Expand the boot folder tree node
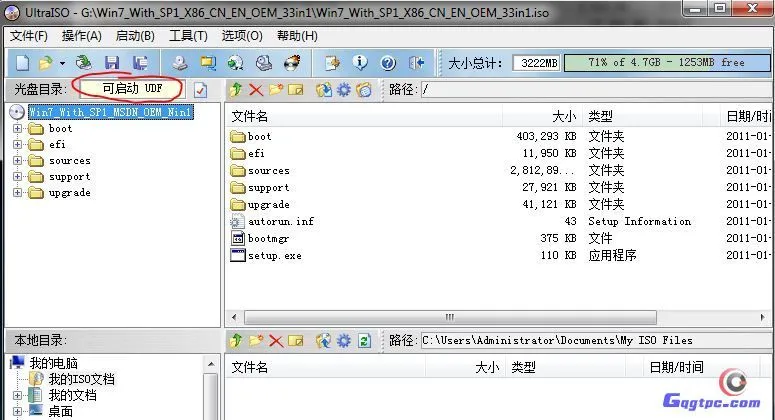Screen dimensions: 775x420 (x=17, y=128)
